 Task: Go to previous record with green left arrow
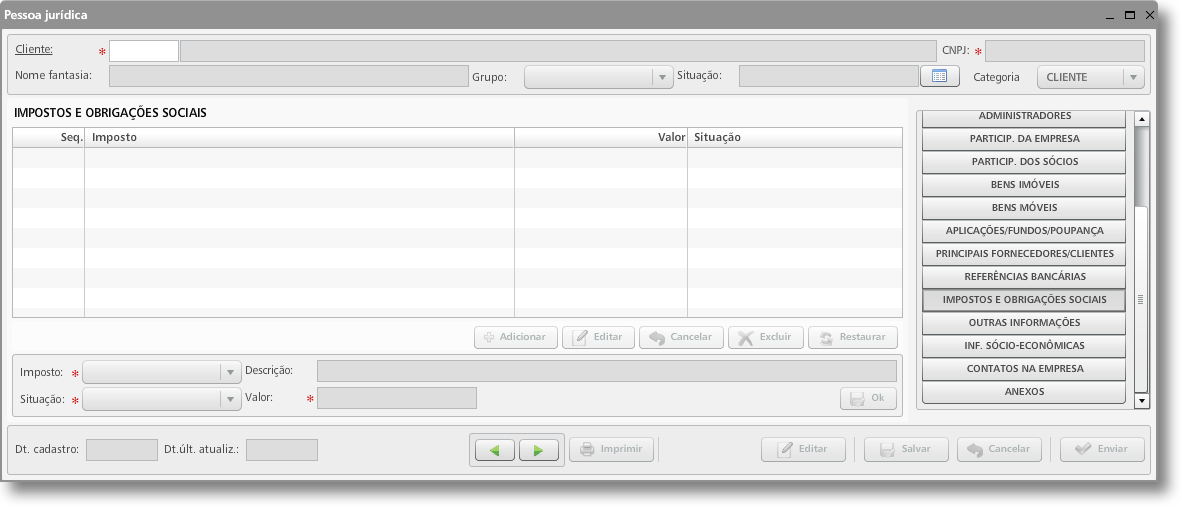(x=495, y=450)
